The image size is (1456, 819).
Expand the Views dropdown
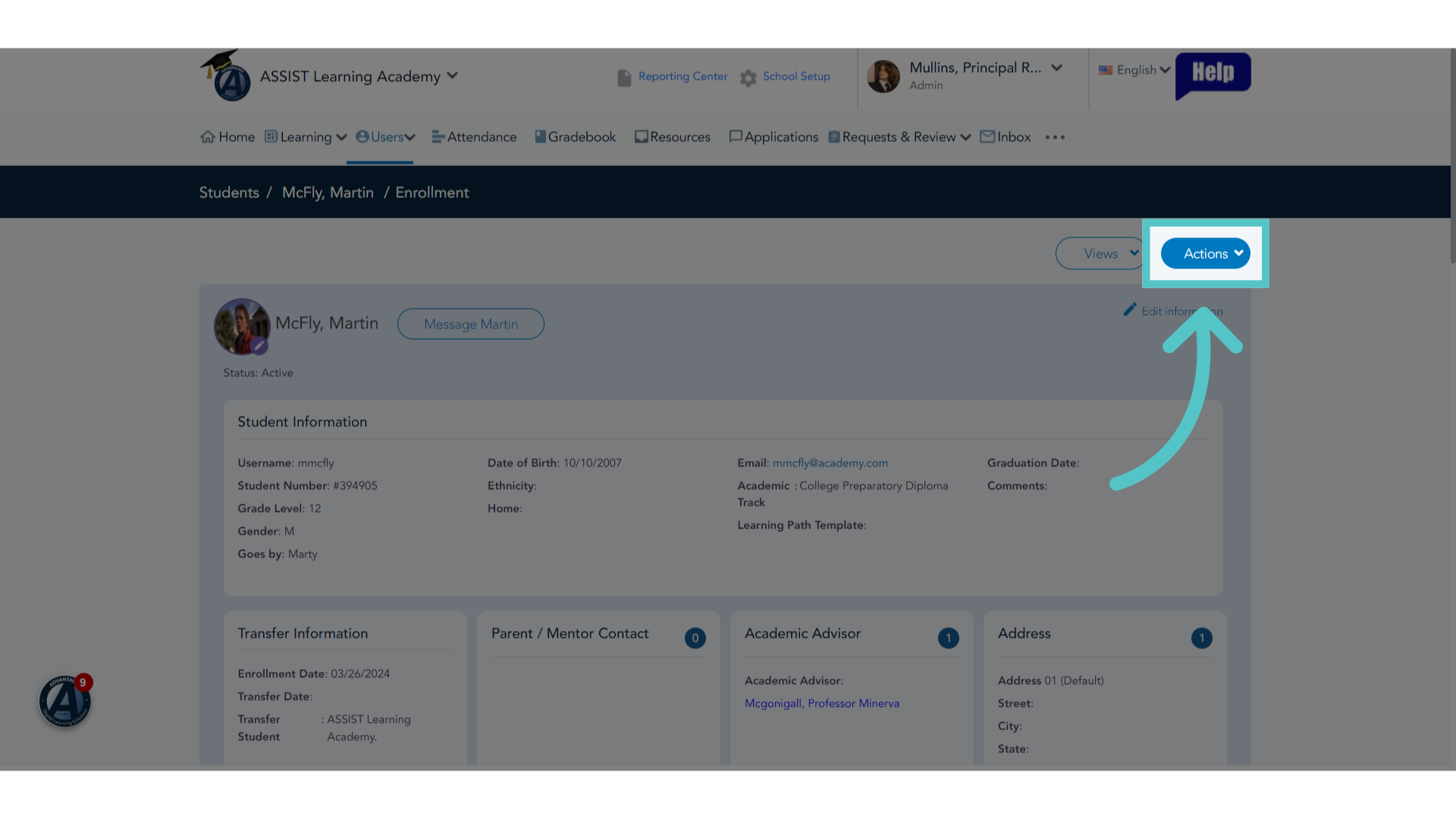pos(1101,253)
